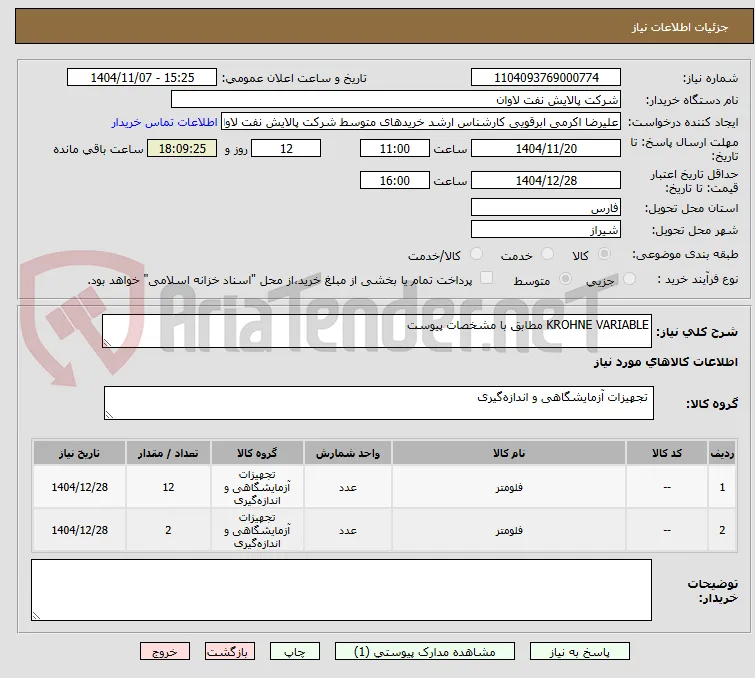755x678 pixels.
Task: Click the buyer organization name field
Action: click(396, 100)
